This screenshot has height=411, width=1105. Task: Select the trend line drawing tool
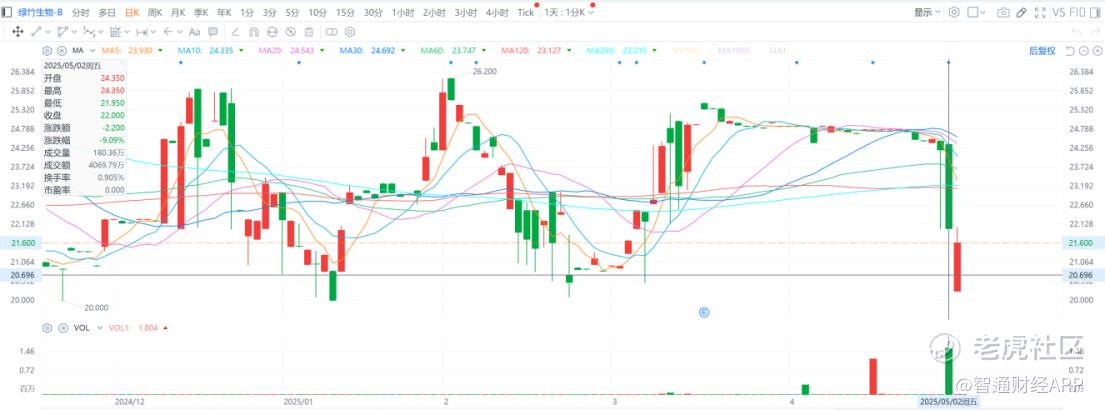click(36, 32)
